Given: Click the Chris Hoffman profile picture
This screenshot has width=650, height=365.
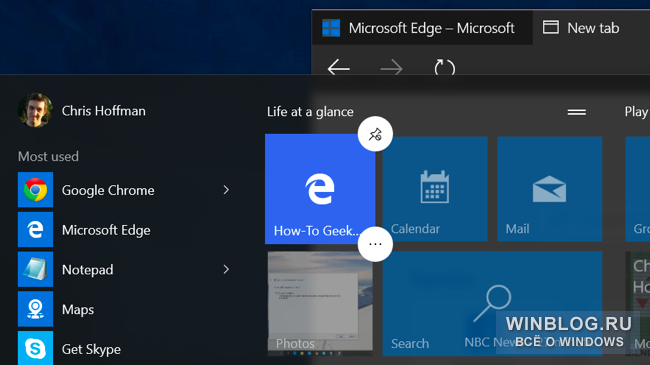Looking at the screenshot, I should point(35,110).
